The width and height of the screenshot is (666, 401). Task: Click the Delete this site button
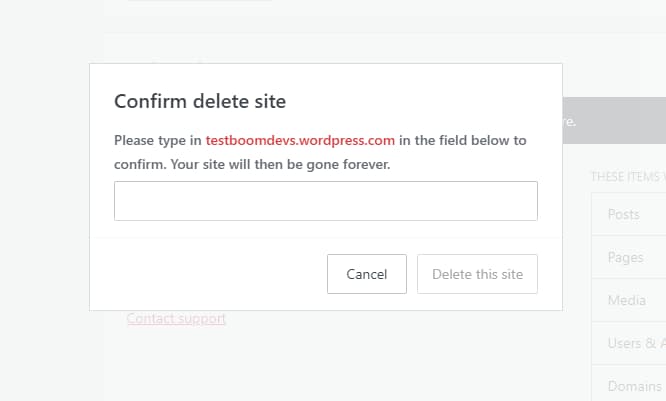coord(477,274)
